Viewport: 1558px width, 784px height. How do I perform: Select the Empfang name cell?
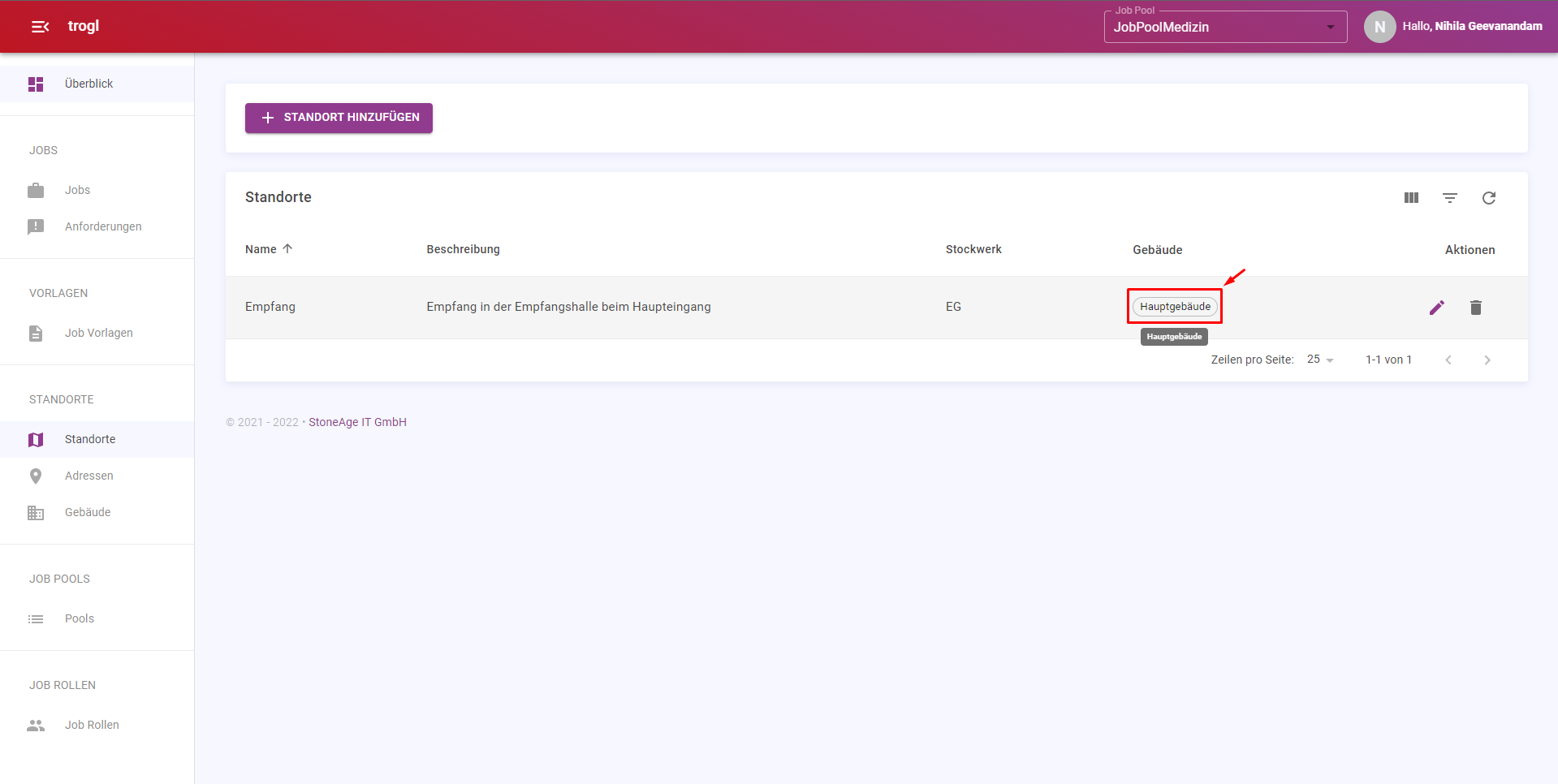click(270, 307)
